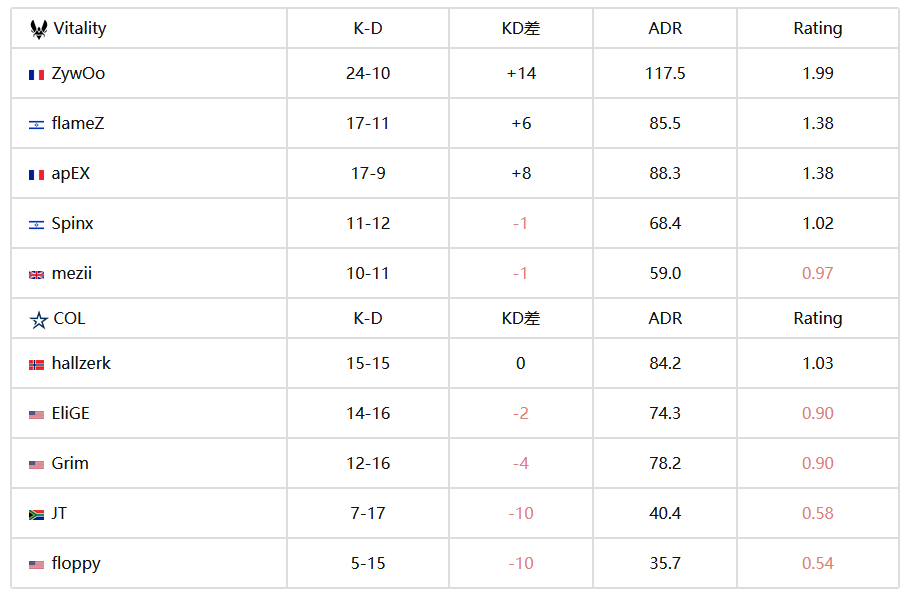Click the French flag beside ZywOo
Screen dimensions: 905x597
[x=36, y=75]
